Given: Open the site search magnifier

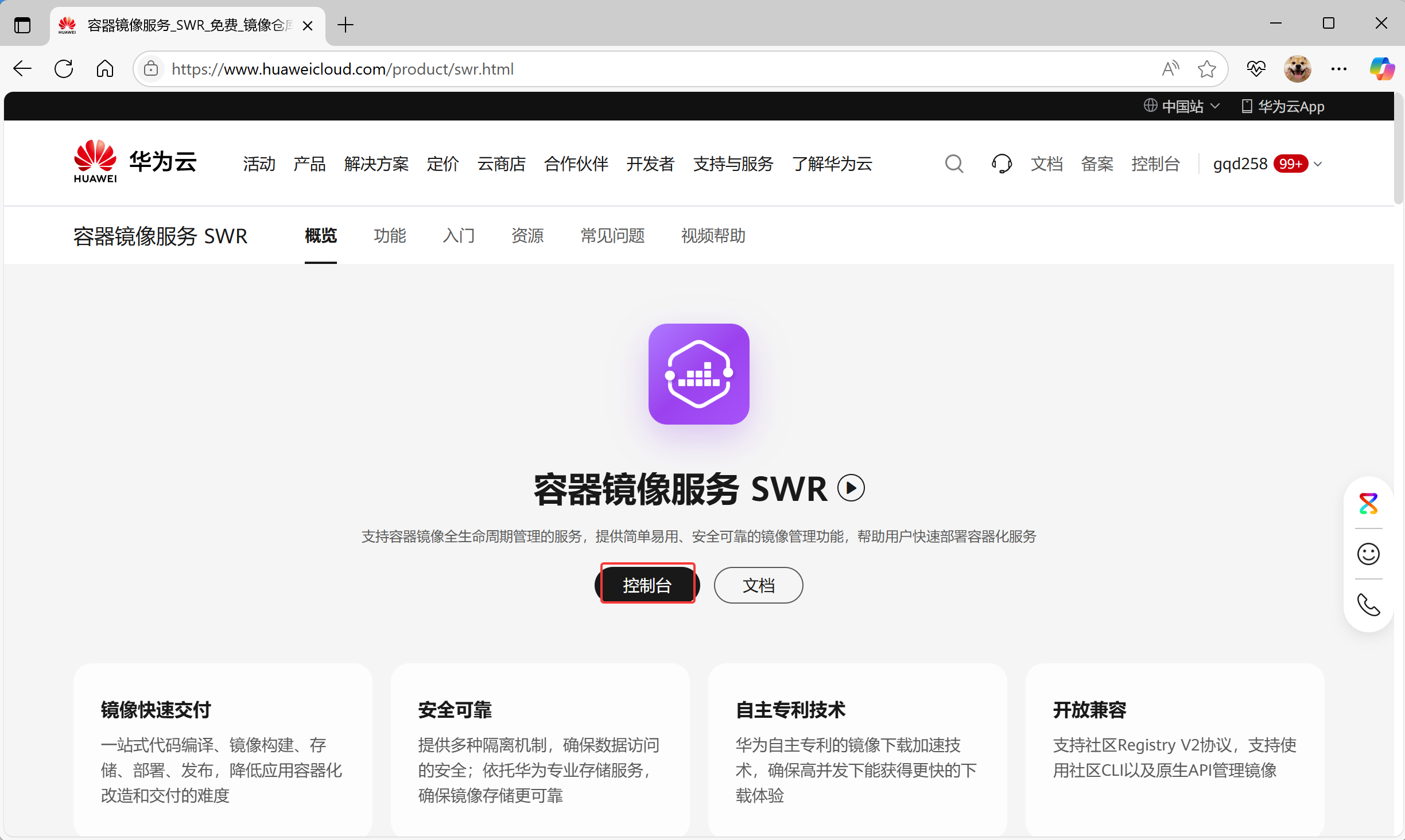Looking at the screenshot, I should click(954, 164).
